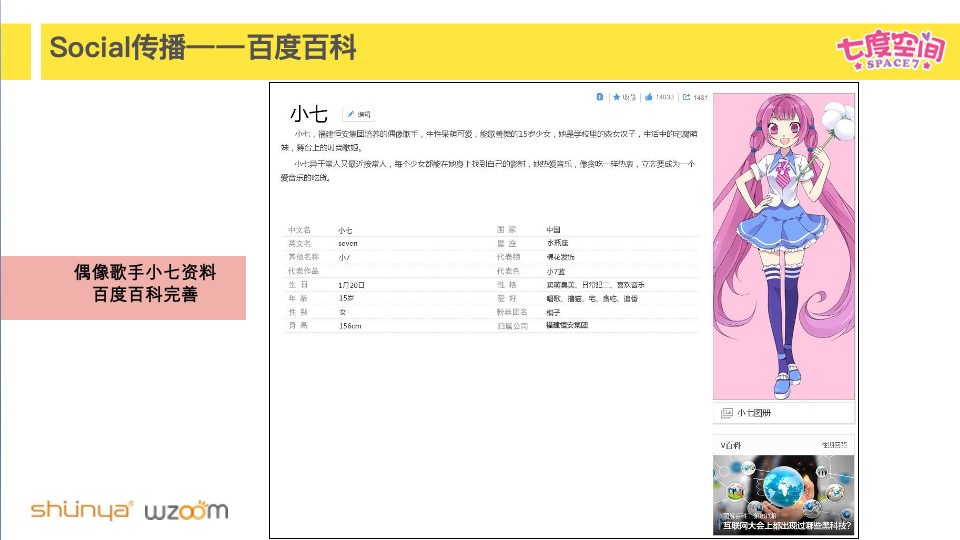Viewport: 960px width, 540px height.
Task: Click the 星座 value 水瓶座
Action: [x=558, y=243]
